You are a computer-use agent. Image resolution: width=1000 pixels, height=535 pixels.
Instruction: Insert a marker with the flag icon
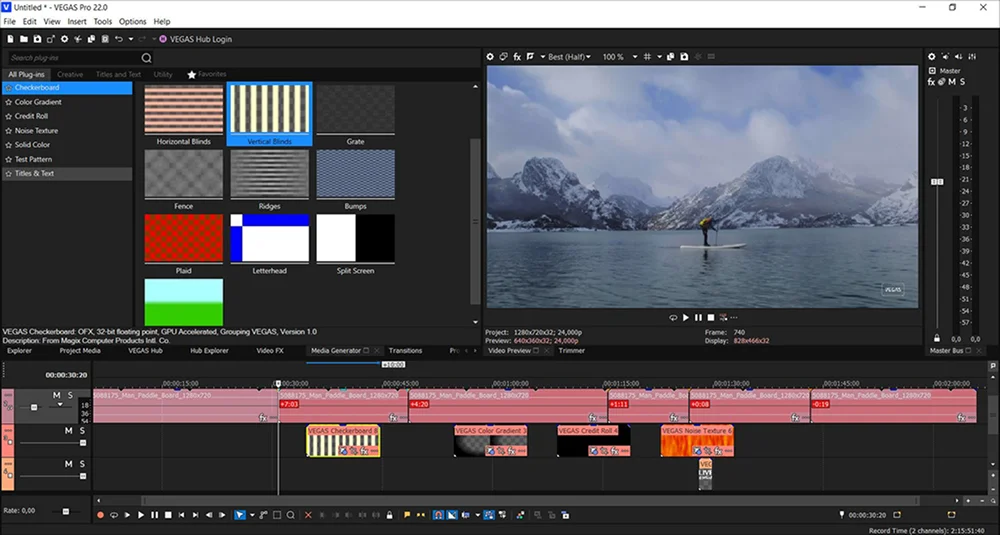(407, 515)
